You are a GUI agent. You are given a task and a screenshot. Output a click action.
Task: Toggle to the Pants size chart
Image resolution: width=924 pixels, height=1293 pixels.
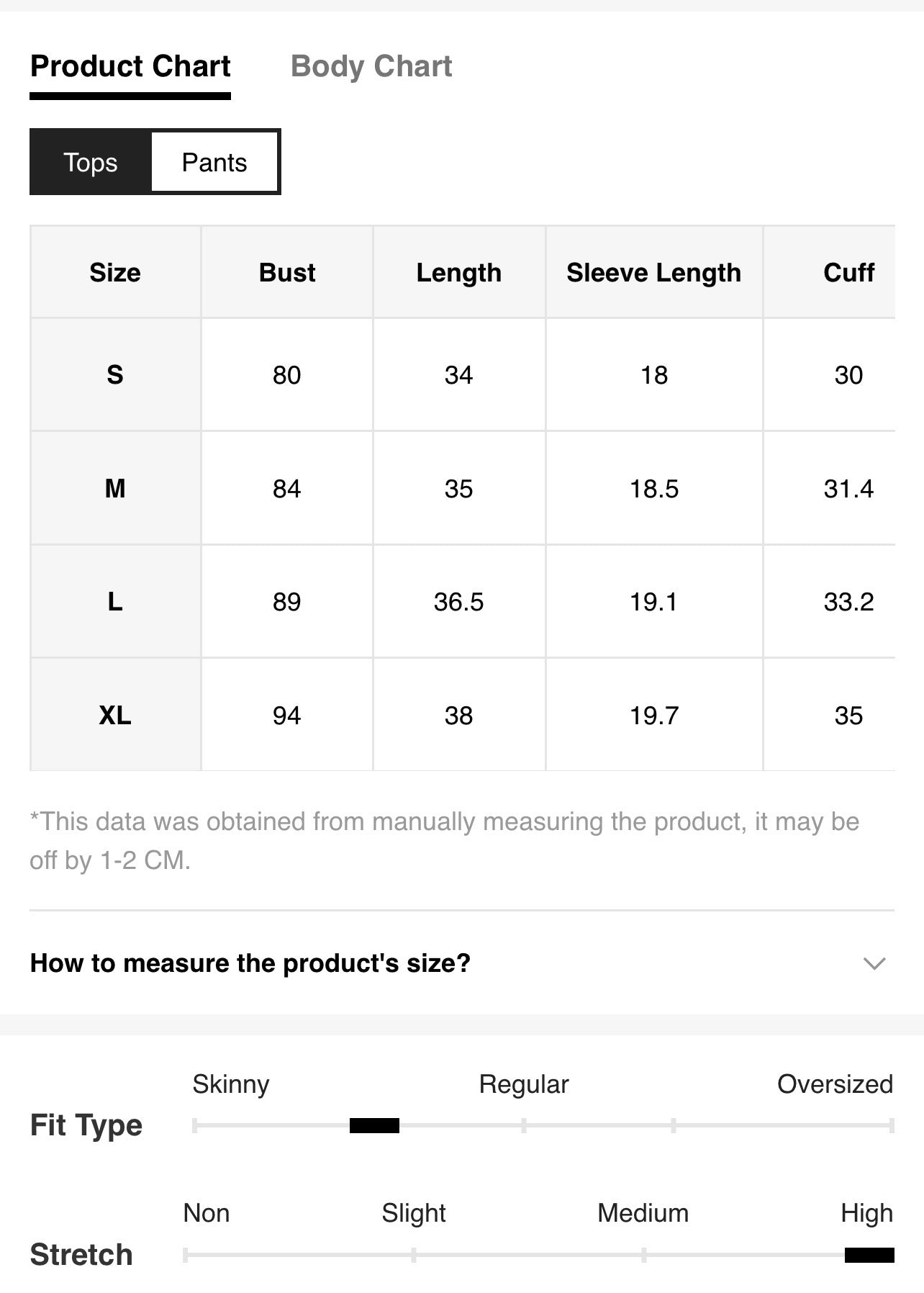(x=214, y=162)
